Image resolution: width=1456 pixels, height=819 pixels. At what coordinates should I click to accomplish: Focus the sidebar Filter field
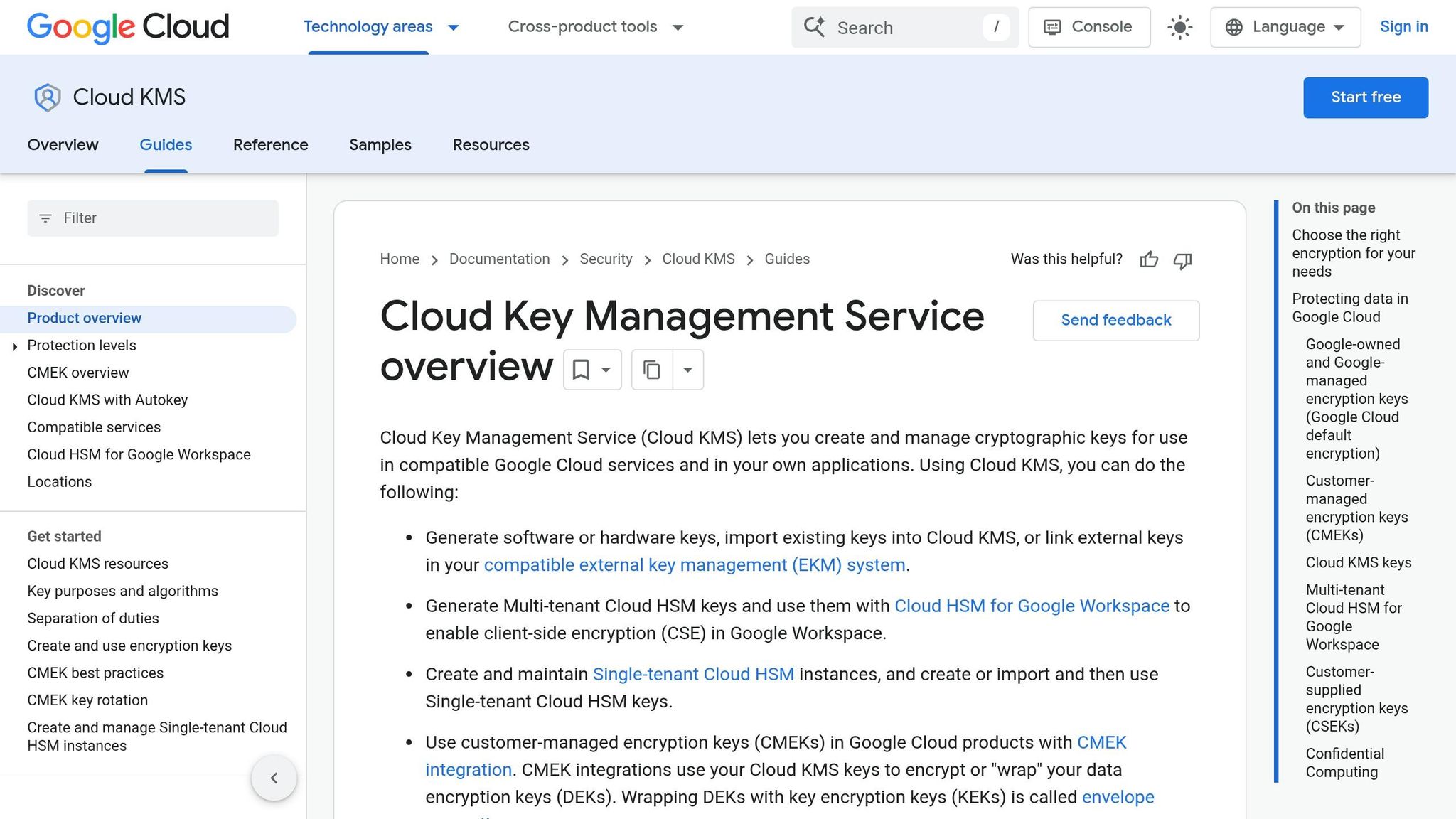pos(153,218)
